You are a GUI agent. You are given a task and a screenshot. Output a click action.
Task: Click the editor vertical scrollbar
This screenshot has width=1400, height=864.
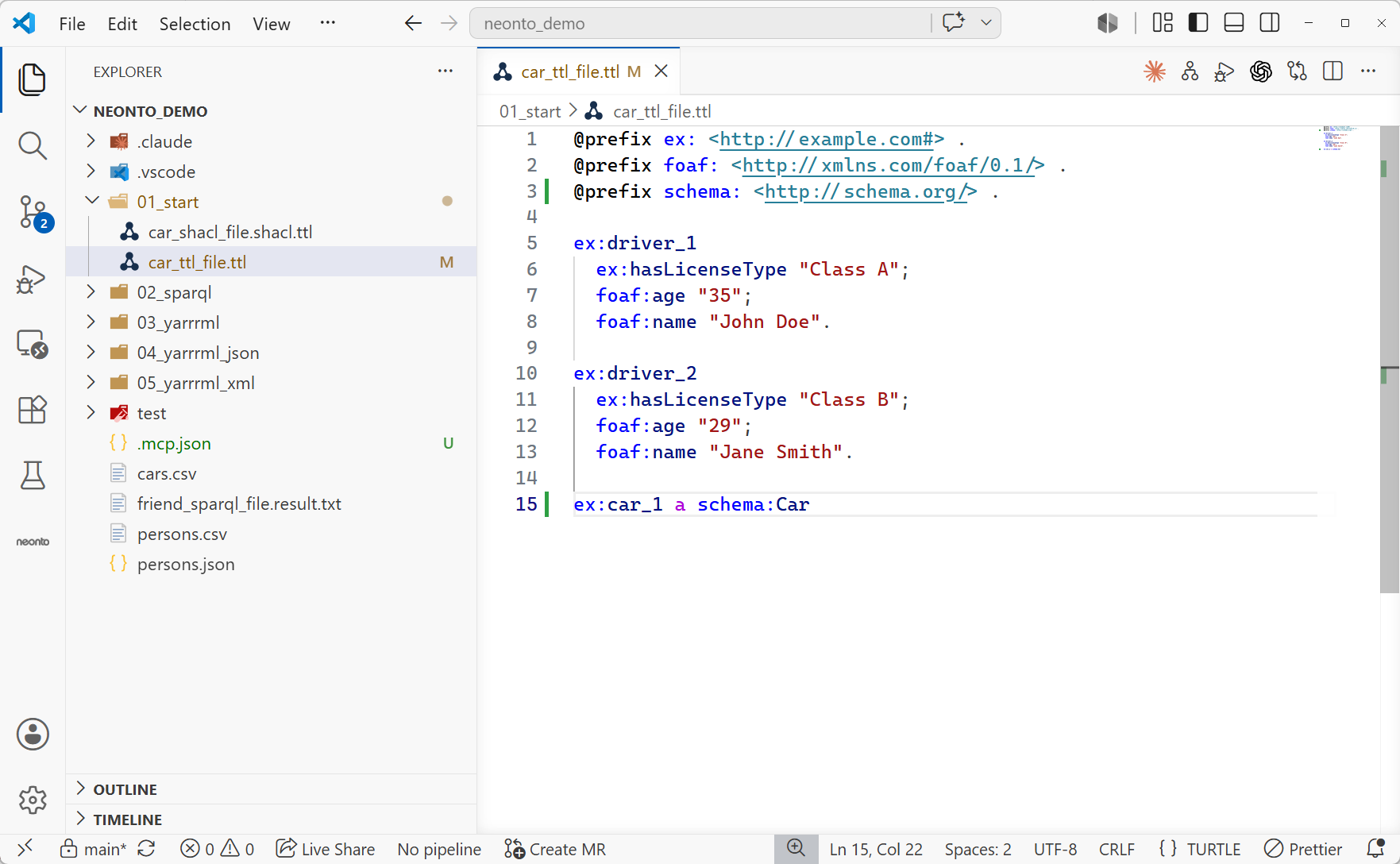point(1390,359)
